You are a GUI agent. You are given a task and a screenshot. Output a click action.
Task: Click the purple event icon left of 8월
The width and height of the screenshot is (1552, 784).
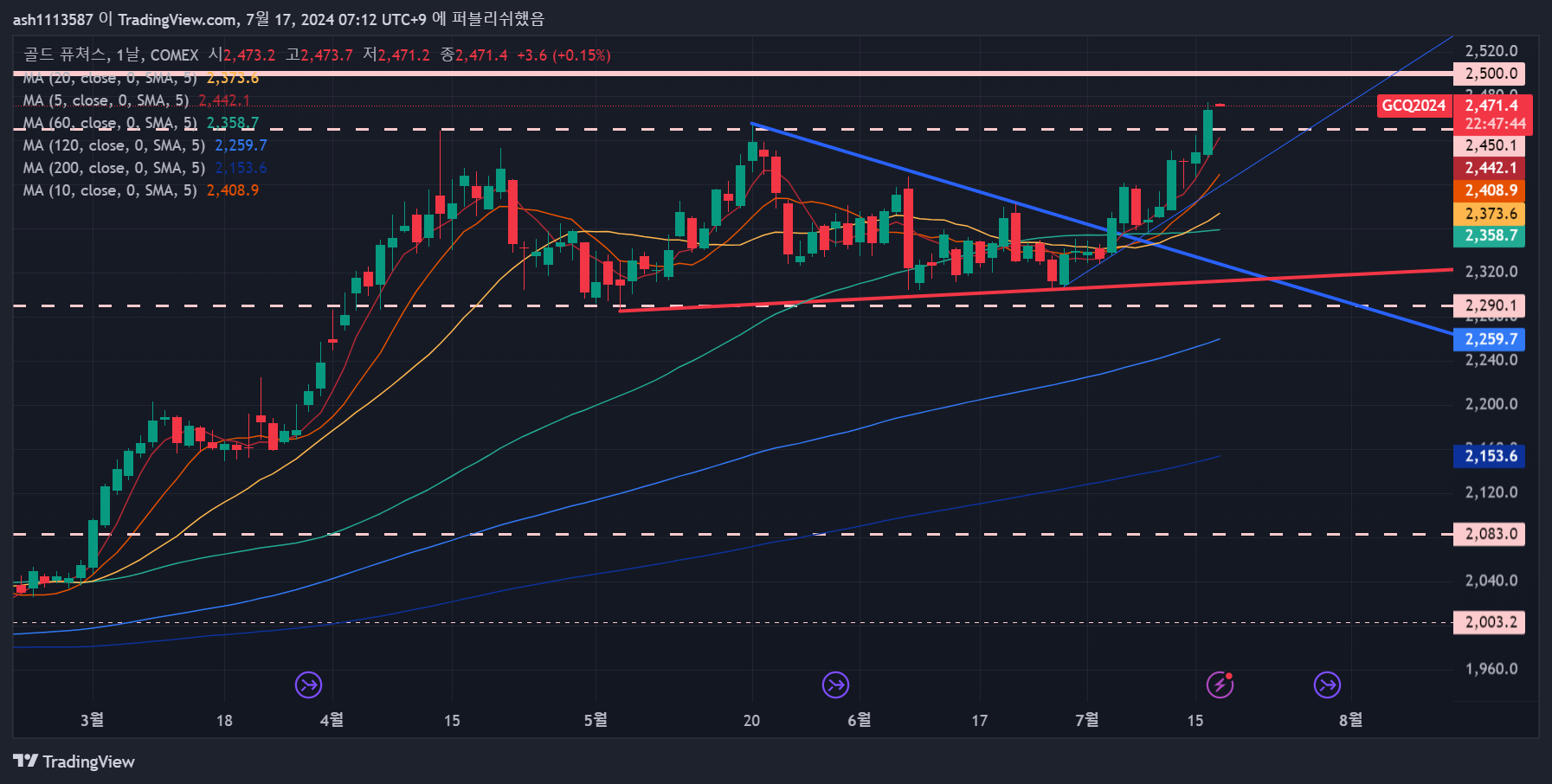point(1327,685)
